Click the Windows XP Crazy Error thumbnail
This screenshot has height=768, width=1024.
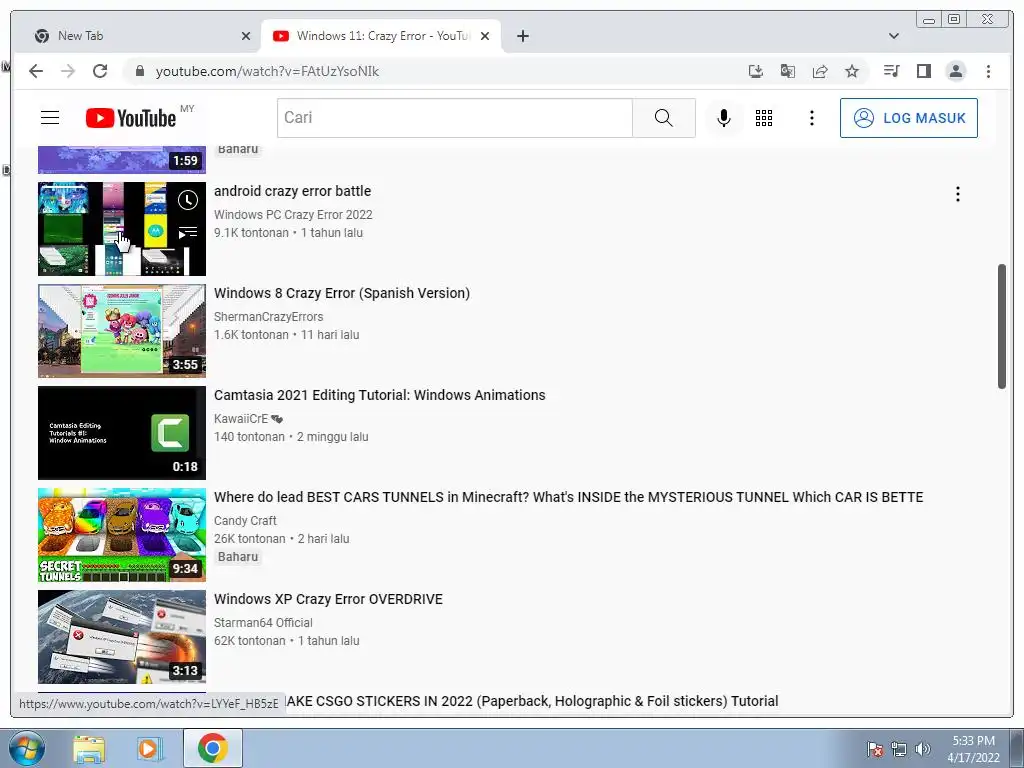(x=121, y=637)
